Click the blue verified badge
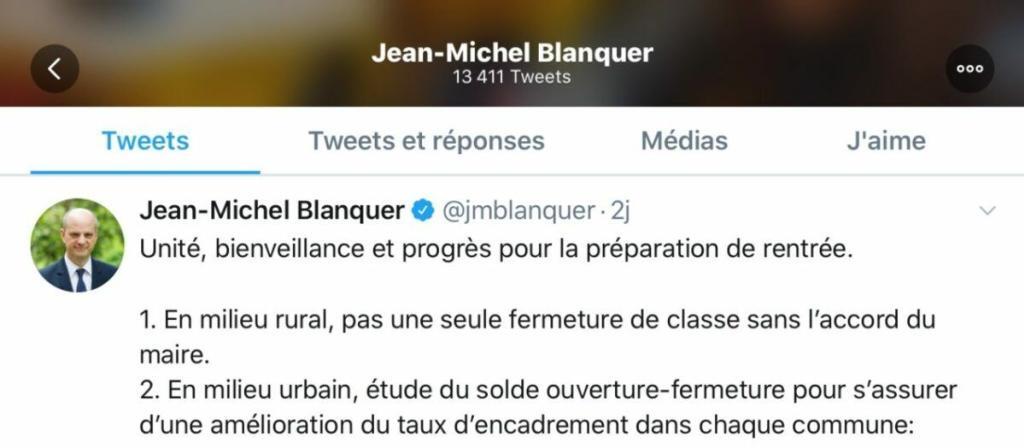 (x=423, y=211)
